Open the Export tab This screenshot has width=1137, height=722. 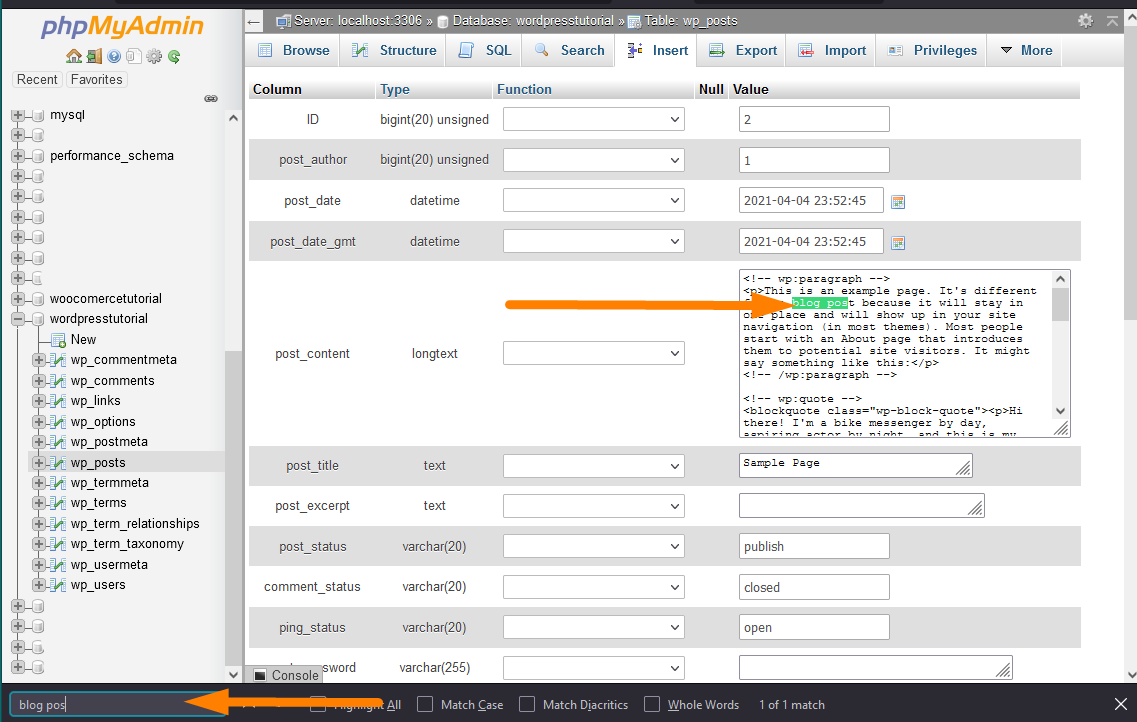coord(743,51)
